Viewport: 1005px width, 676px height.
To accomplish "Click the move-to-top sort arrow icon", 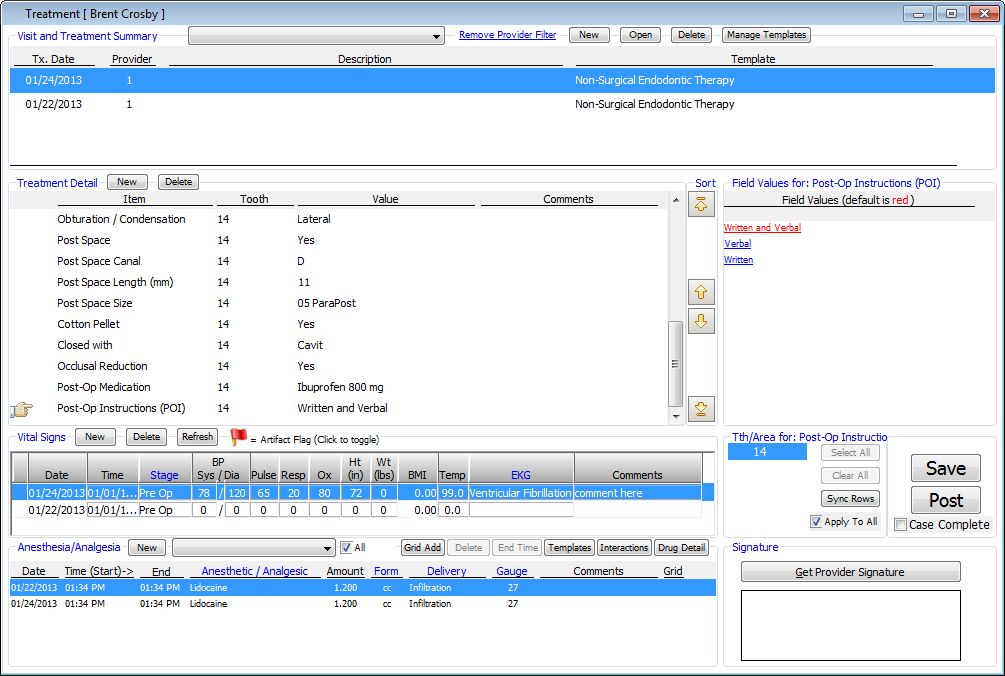I will pyautogui.click(x=702, y=206).
